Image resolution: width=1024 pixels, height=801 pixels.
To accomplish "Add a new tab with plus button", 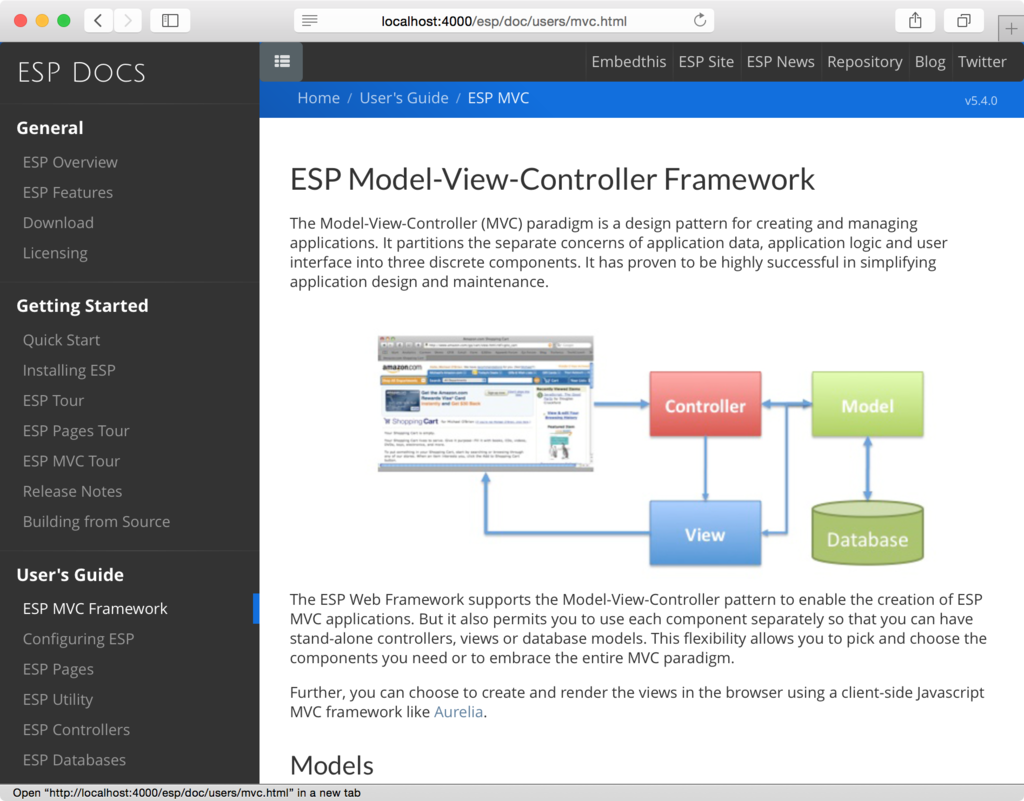I will 1011,29.
